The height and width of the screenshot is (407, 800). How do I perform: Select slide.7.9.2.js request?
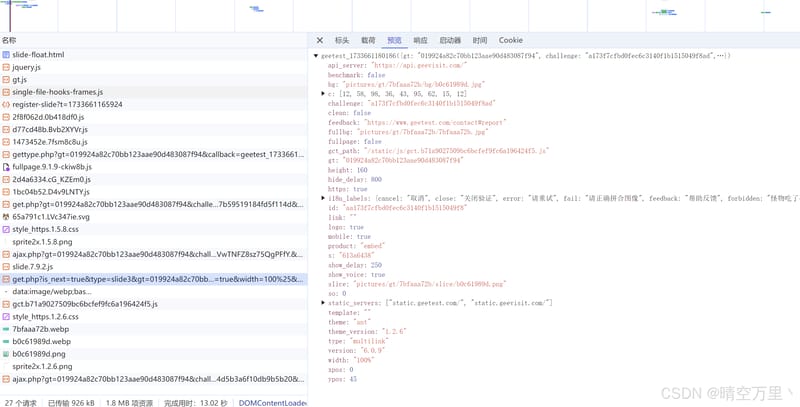154,267
